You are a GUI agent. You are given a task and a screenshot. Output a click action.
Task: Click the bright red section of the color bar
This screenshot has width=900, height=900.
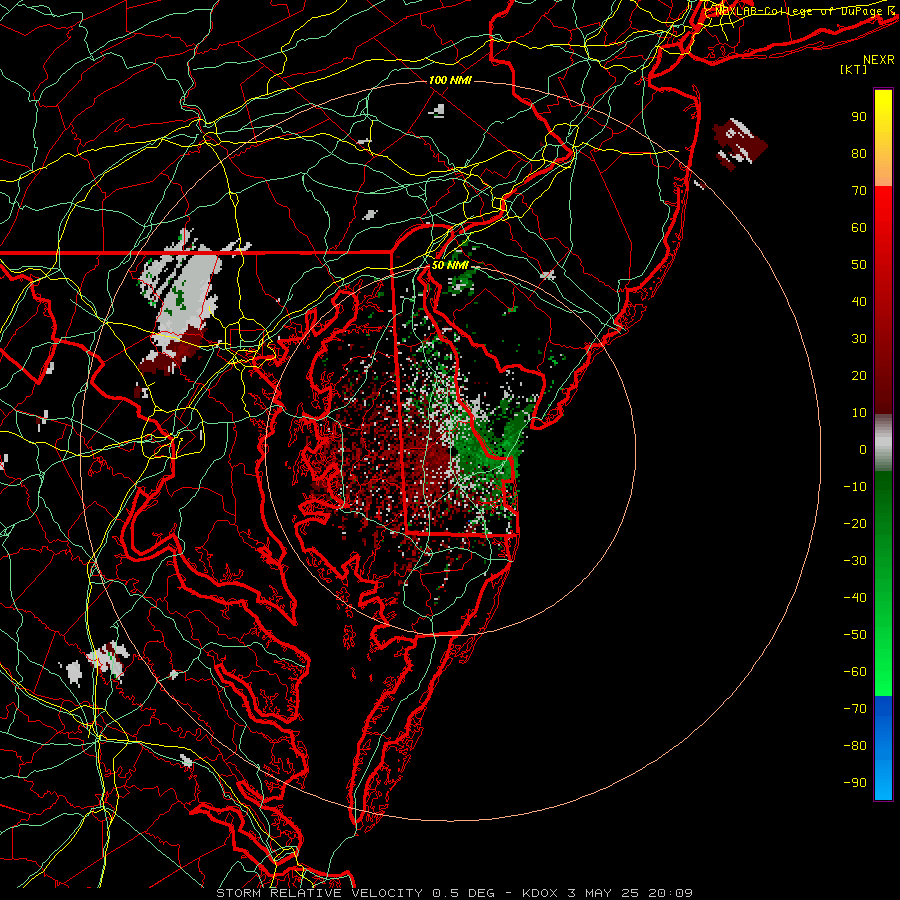[883, 230]
